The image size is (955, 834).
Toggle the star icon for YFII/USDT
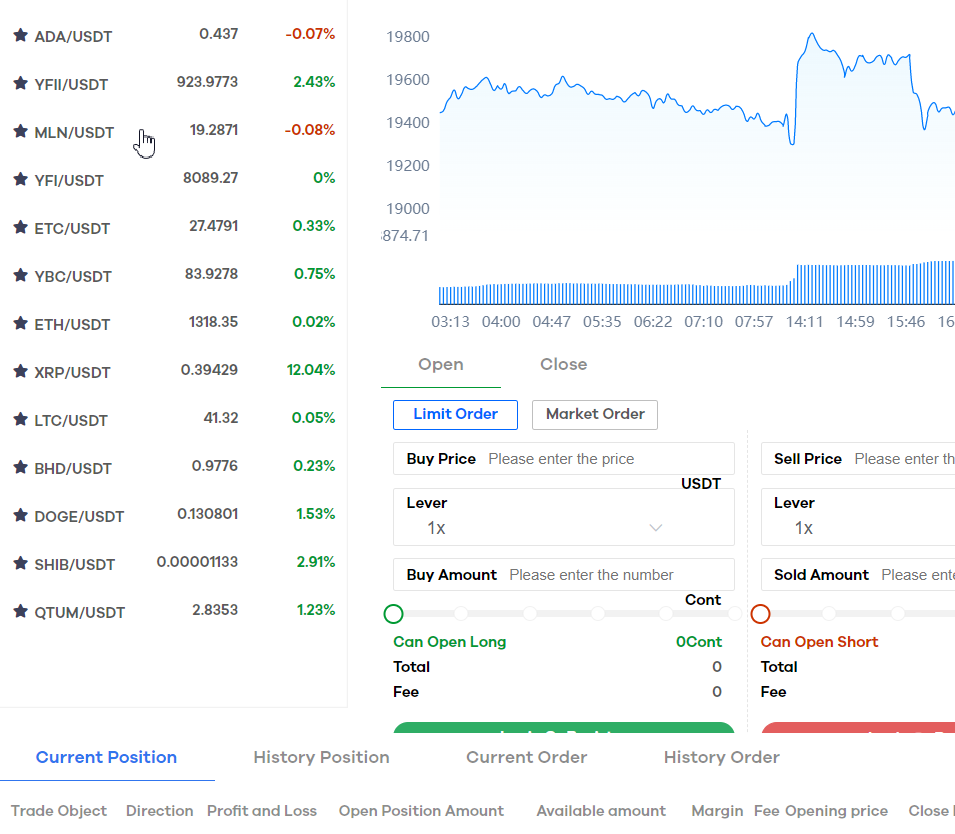21,83
